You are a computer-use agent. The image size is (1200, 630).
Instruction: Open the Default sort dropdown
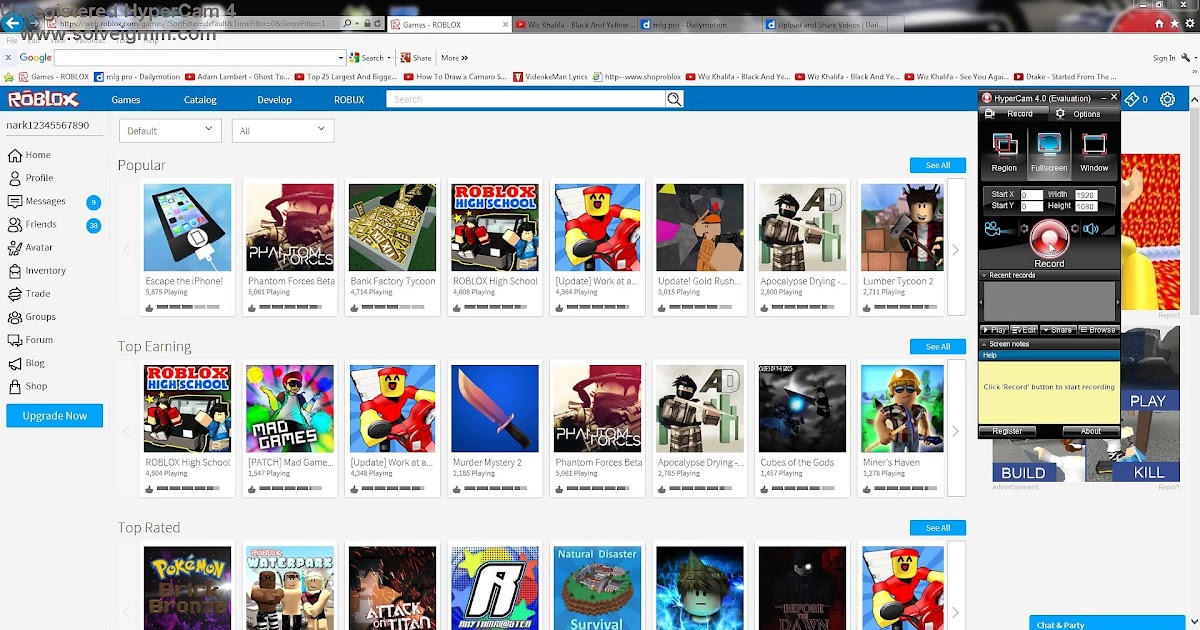click(170, 130)
